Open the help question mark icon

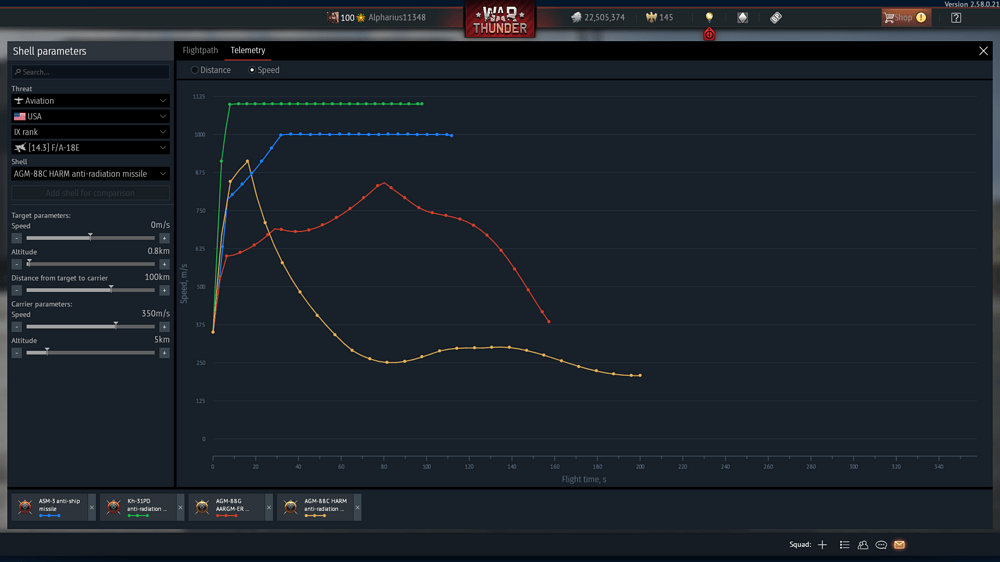tap(956, 18)
